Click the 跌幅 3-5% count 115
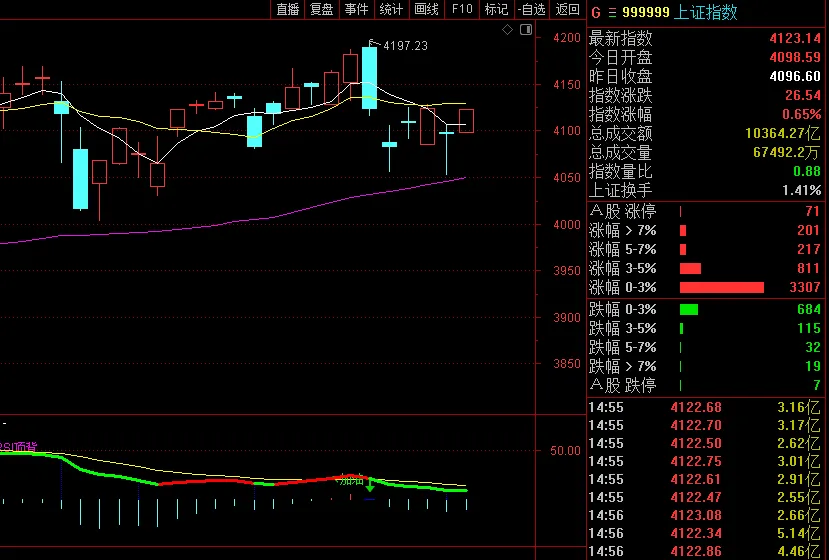 click(x=809, y=328)
